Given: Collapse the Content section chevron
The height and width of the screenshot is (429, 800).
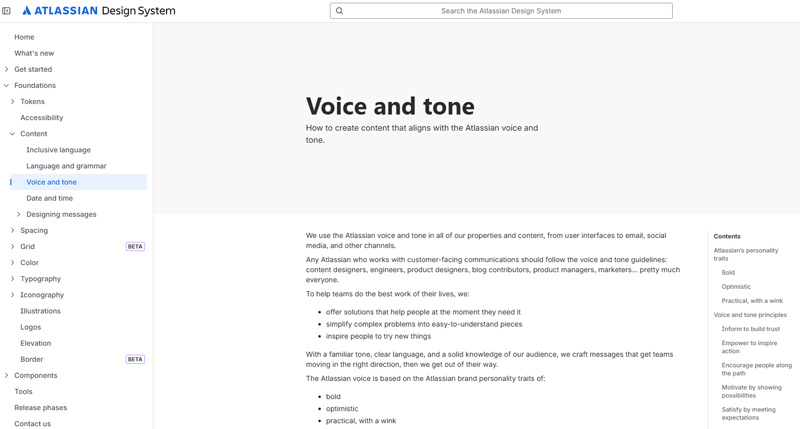Looking at the screenshot, I should point(13,134).
